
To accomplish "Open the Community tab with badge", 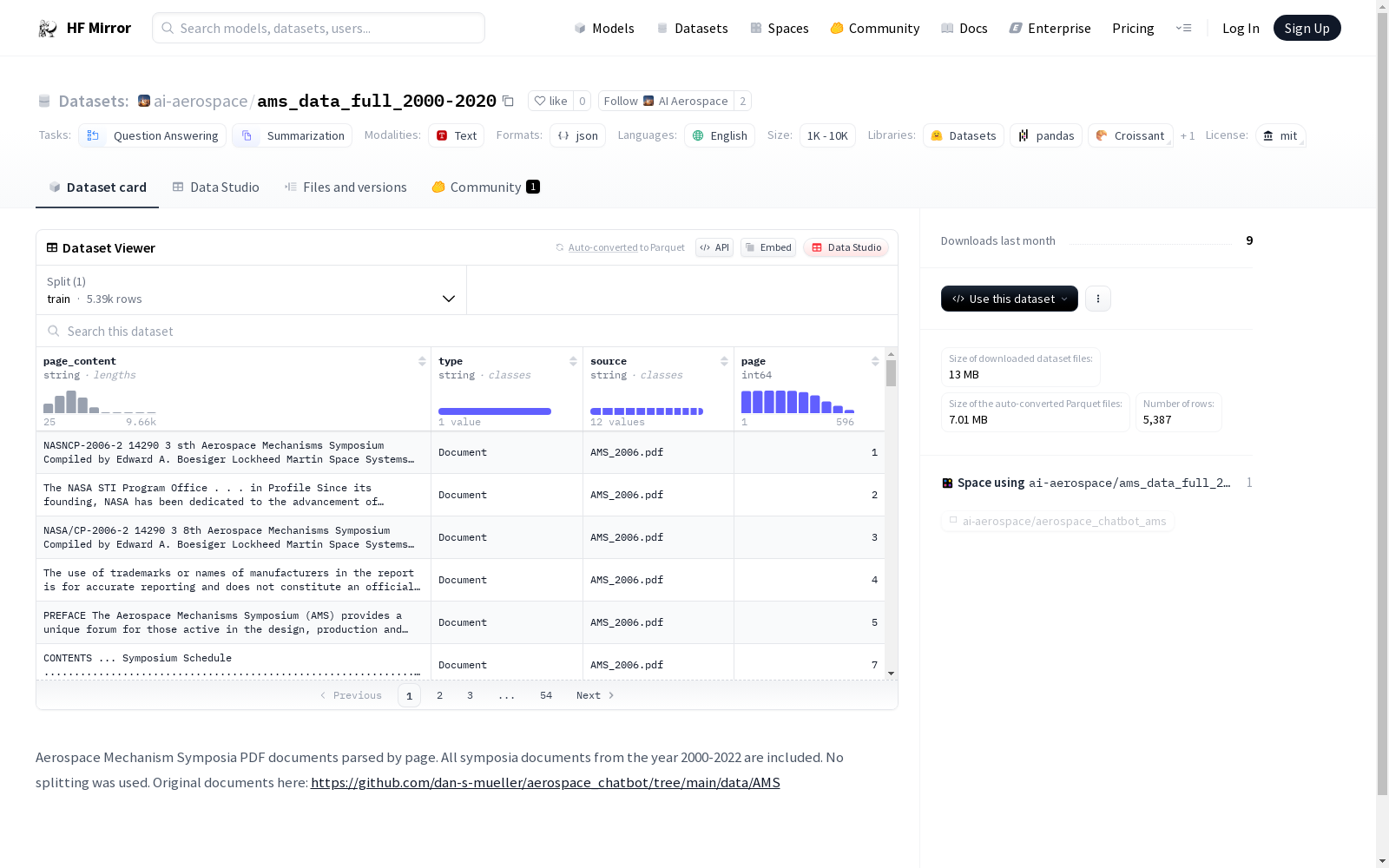I will click(486, 187).
